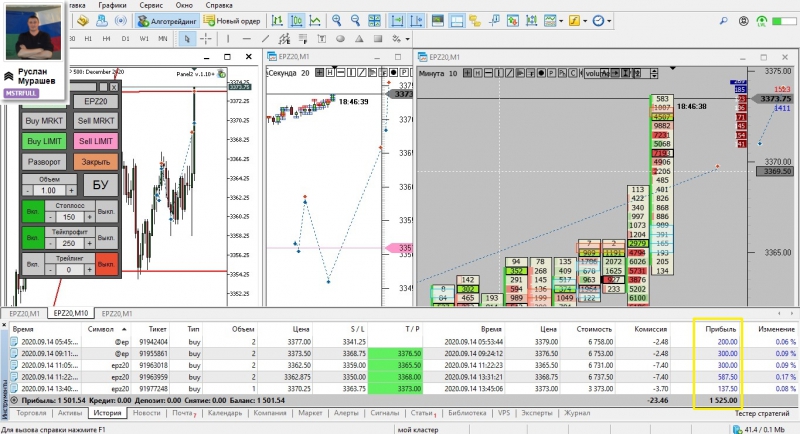
Task: Click the Sell MRKT button
Action: (x=96, y=121)
